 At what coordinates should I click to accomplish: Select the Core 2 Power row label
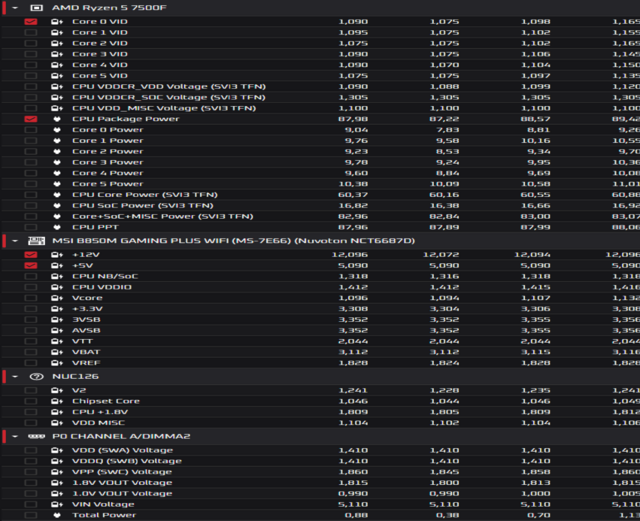(x=108, y=151)
